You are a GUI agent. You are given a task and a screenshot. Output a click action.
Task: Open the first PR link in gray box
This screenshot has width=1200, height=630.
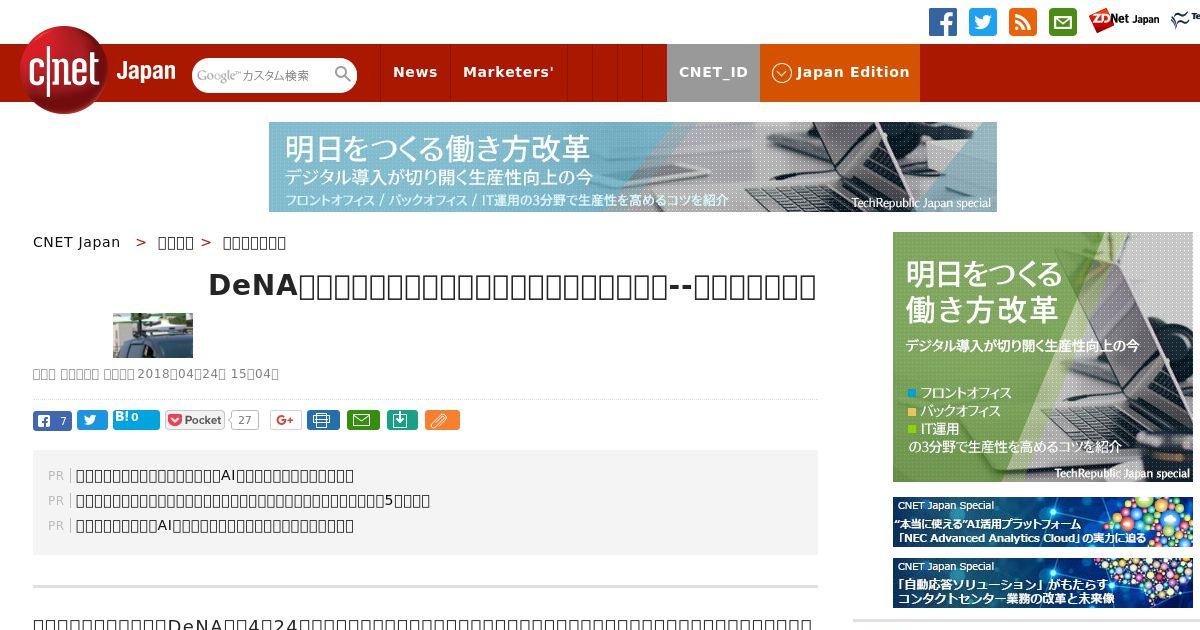coord(215,476)
